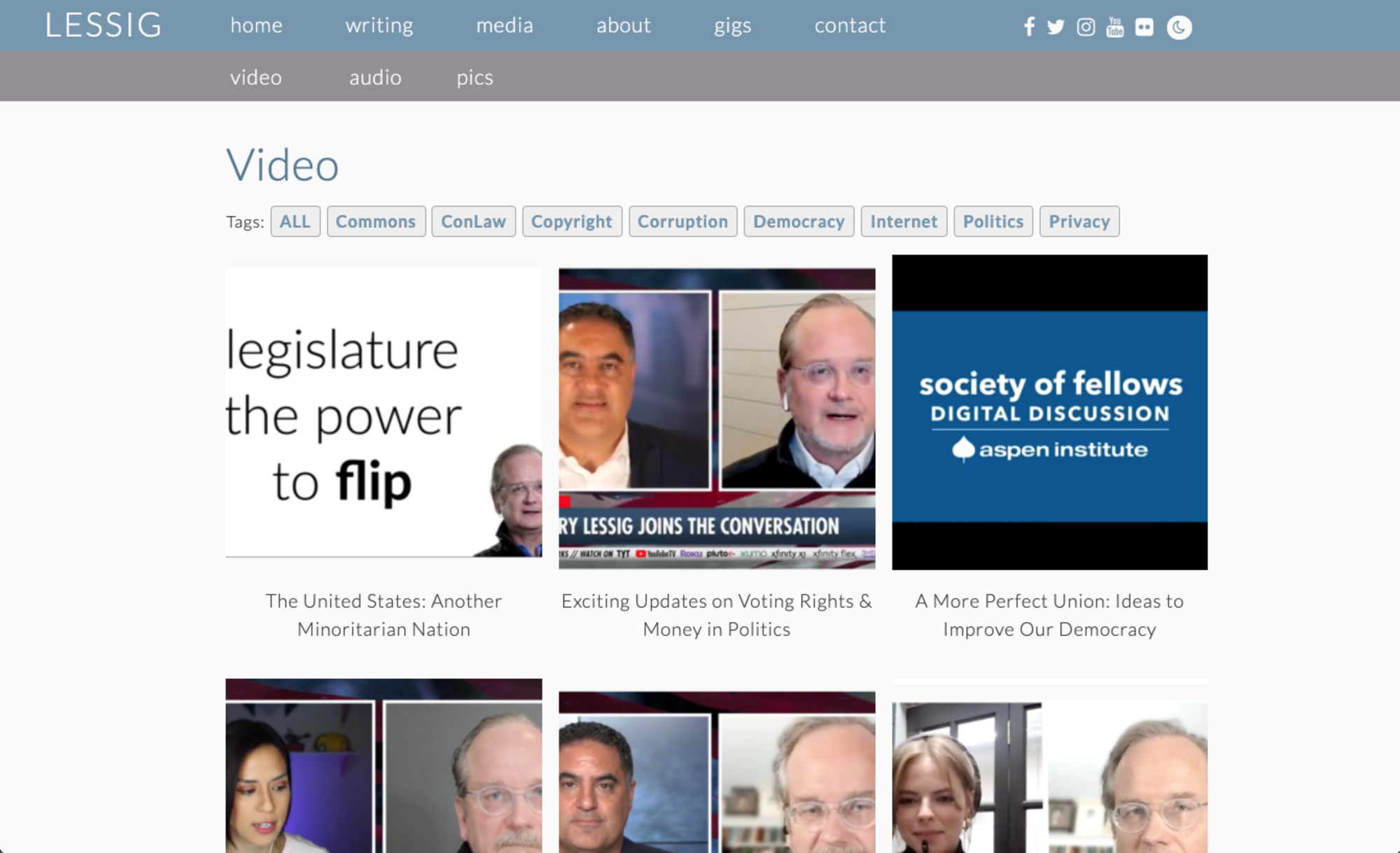
Task: Expand the pics media section
Action: [474, 77]
